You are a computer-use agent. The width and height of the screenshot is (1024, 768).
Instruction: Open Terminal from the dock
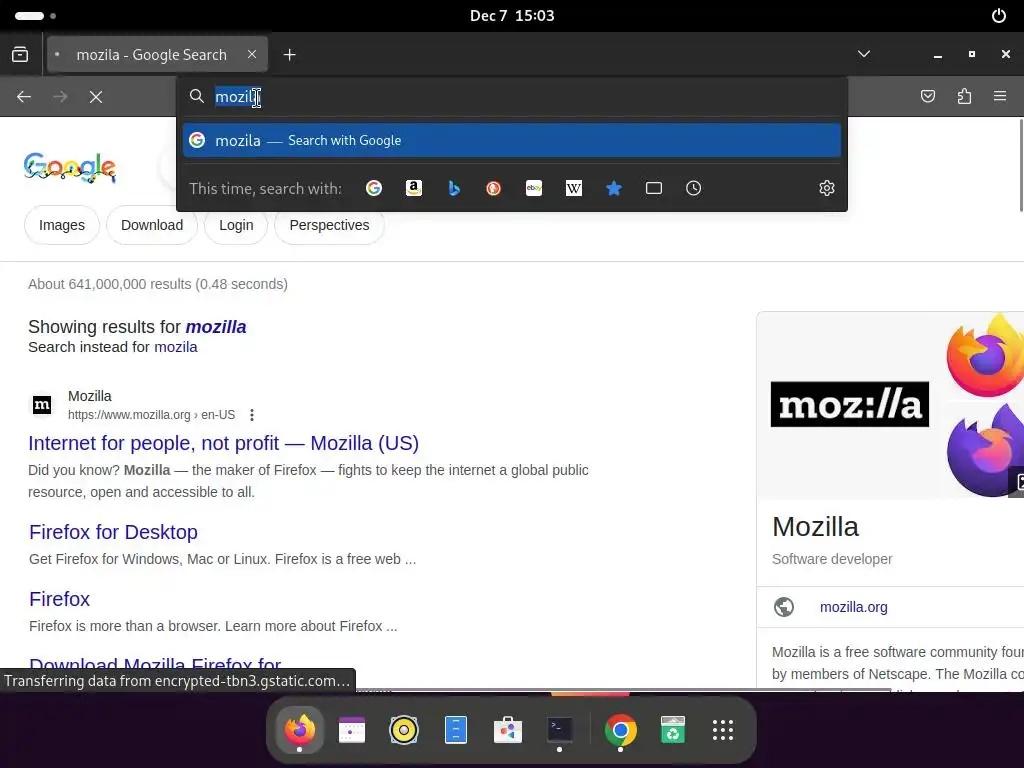click(560, 729)
